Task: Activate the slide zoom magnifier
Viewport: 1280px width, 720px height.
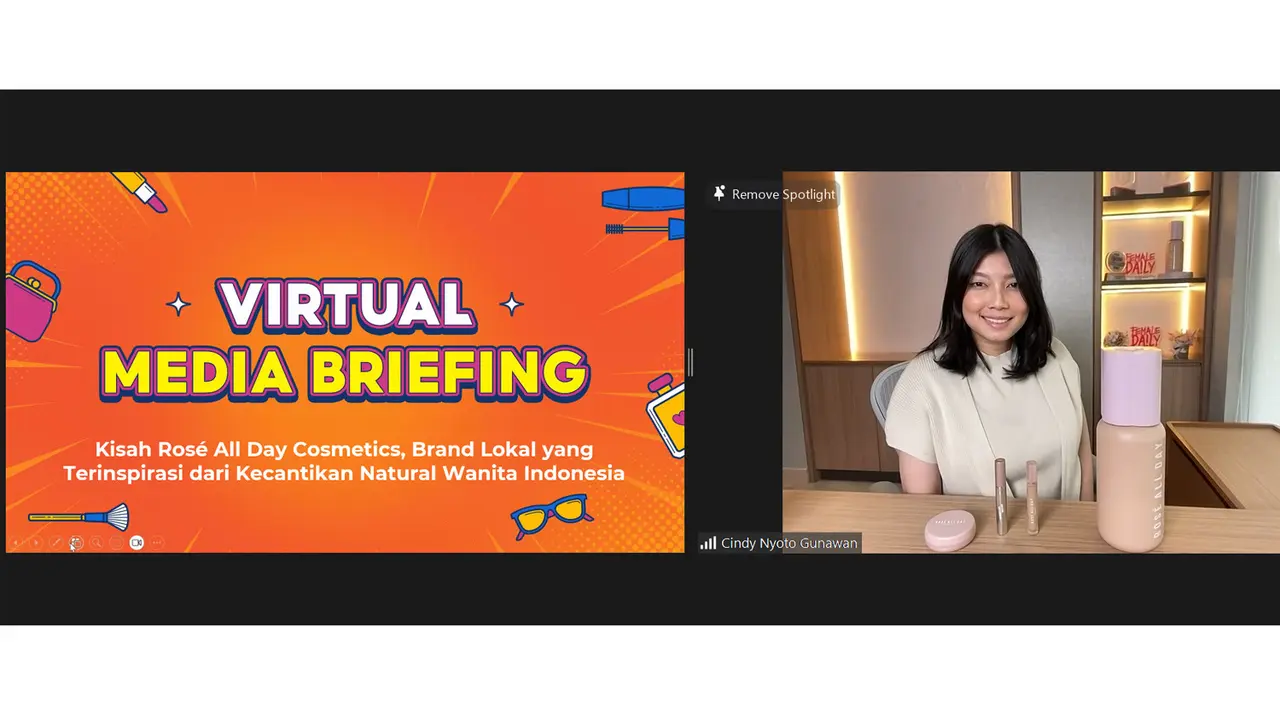Action: pos(96,542)
